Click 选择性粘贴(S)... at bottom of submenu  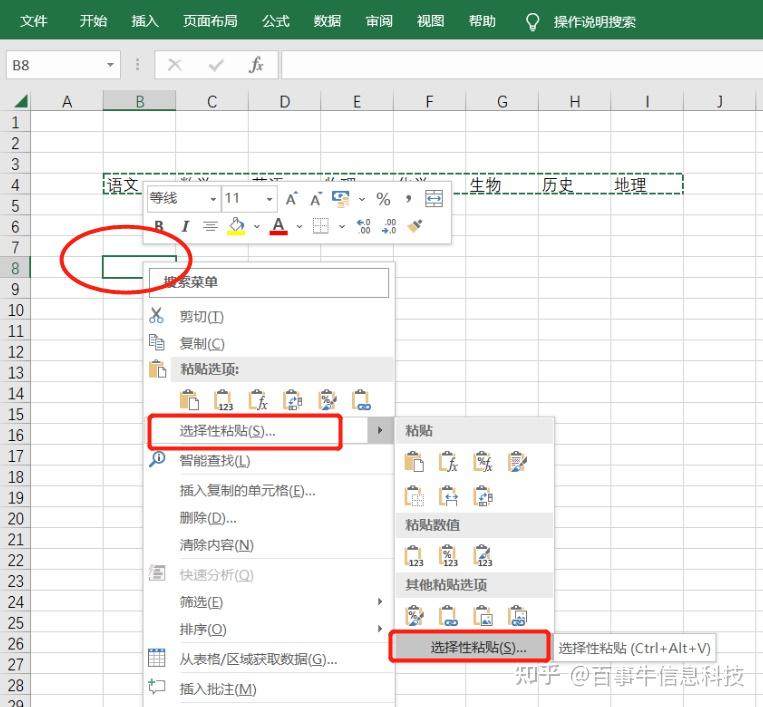[x=470, y=647]
